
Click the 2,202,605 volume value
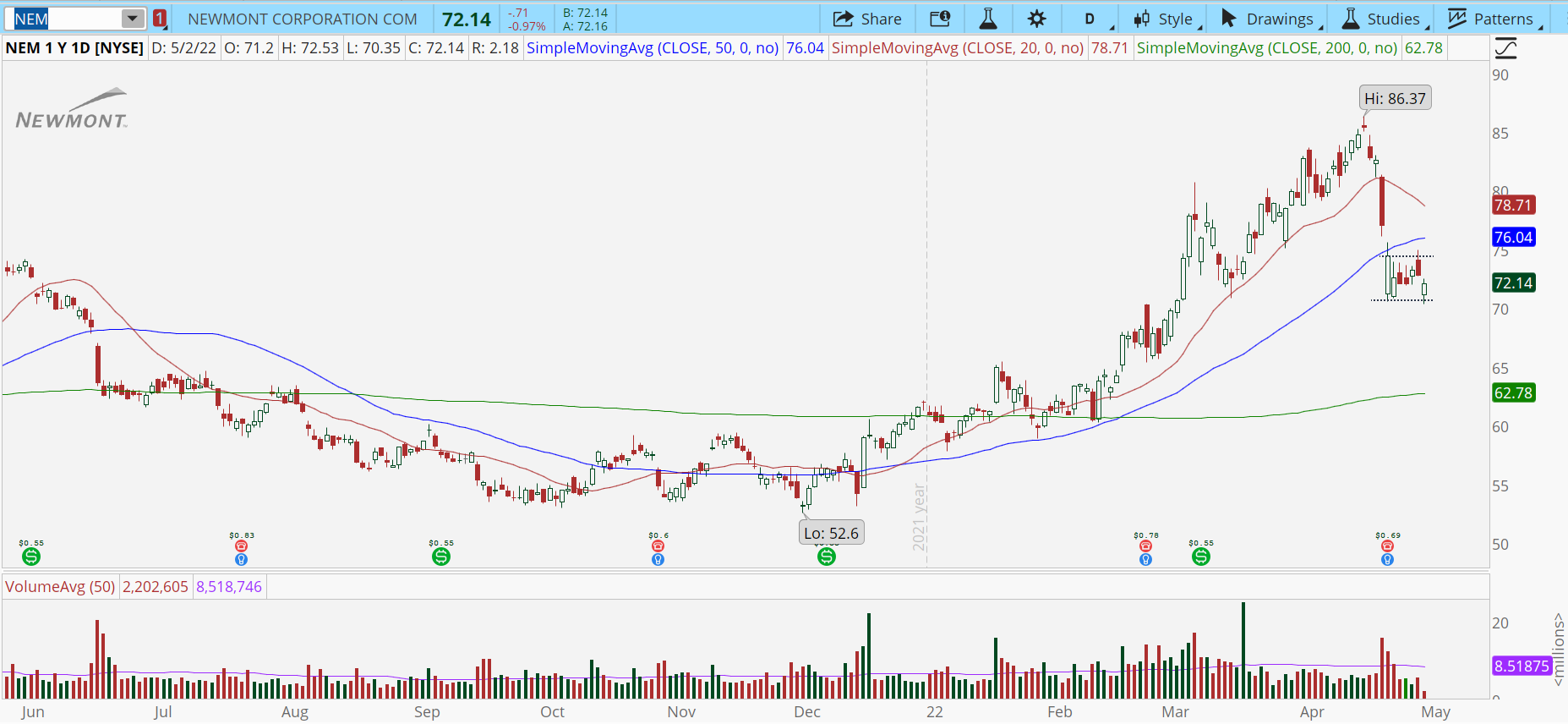click(x=156, y=586)
